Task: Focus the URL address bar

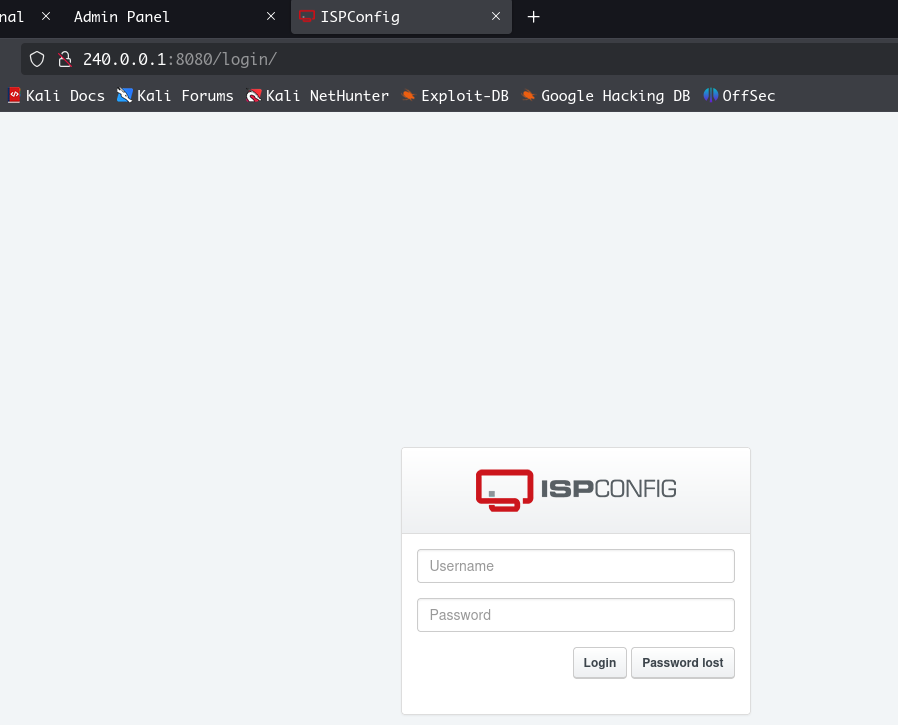Action: [x=458, y=59]
